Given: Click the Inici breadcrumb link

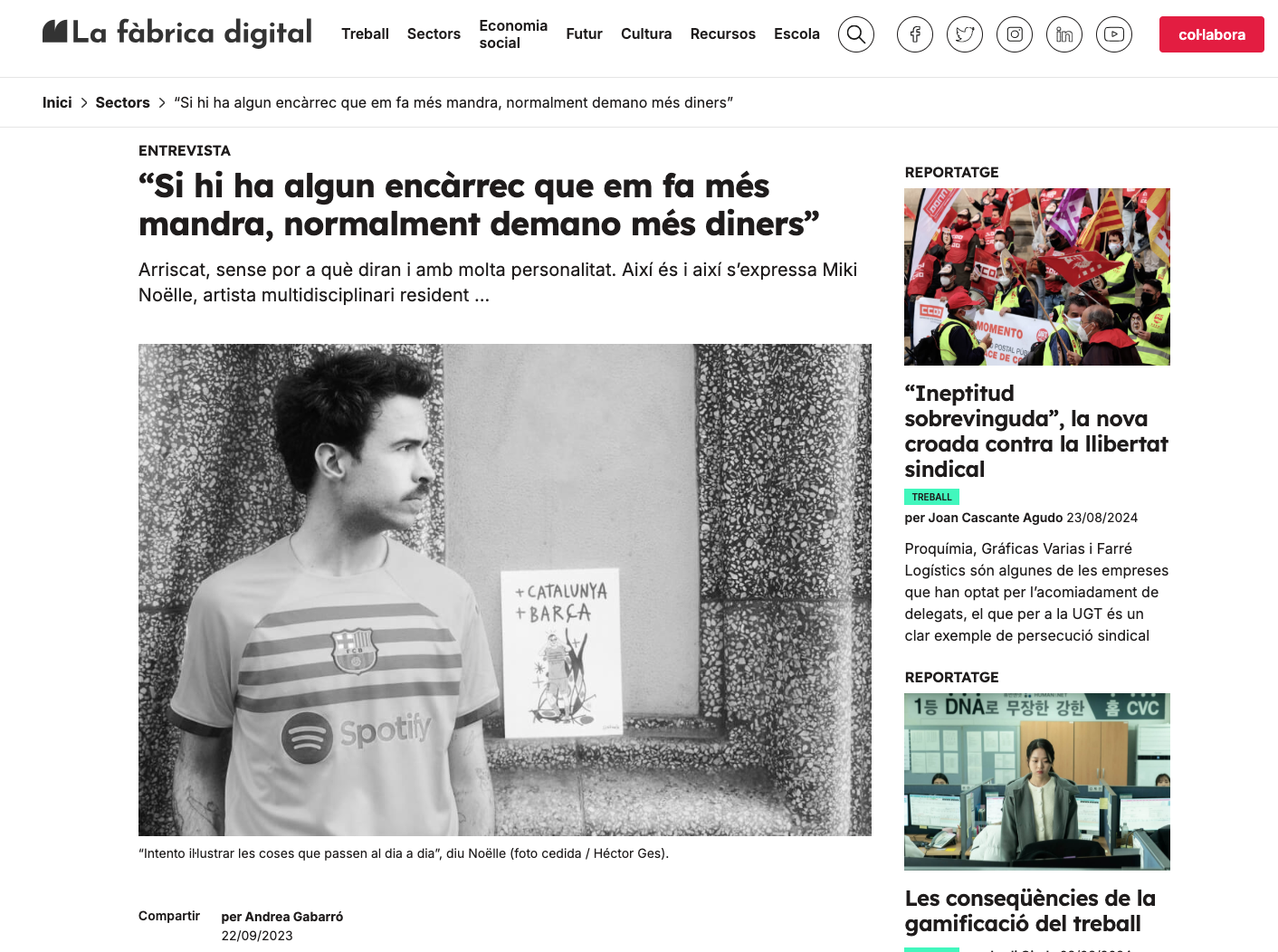Looking at the screenshot, I should click(x=57, y=102).
